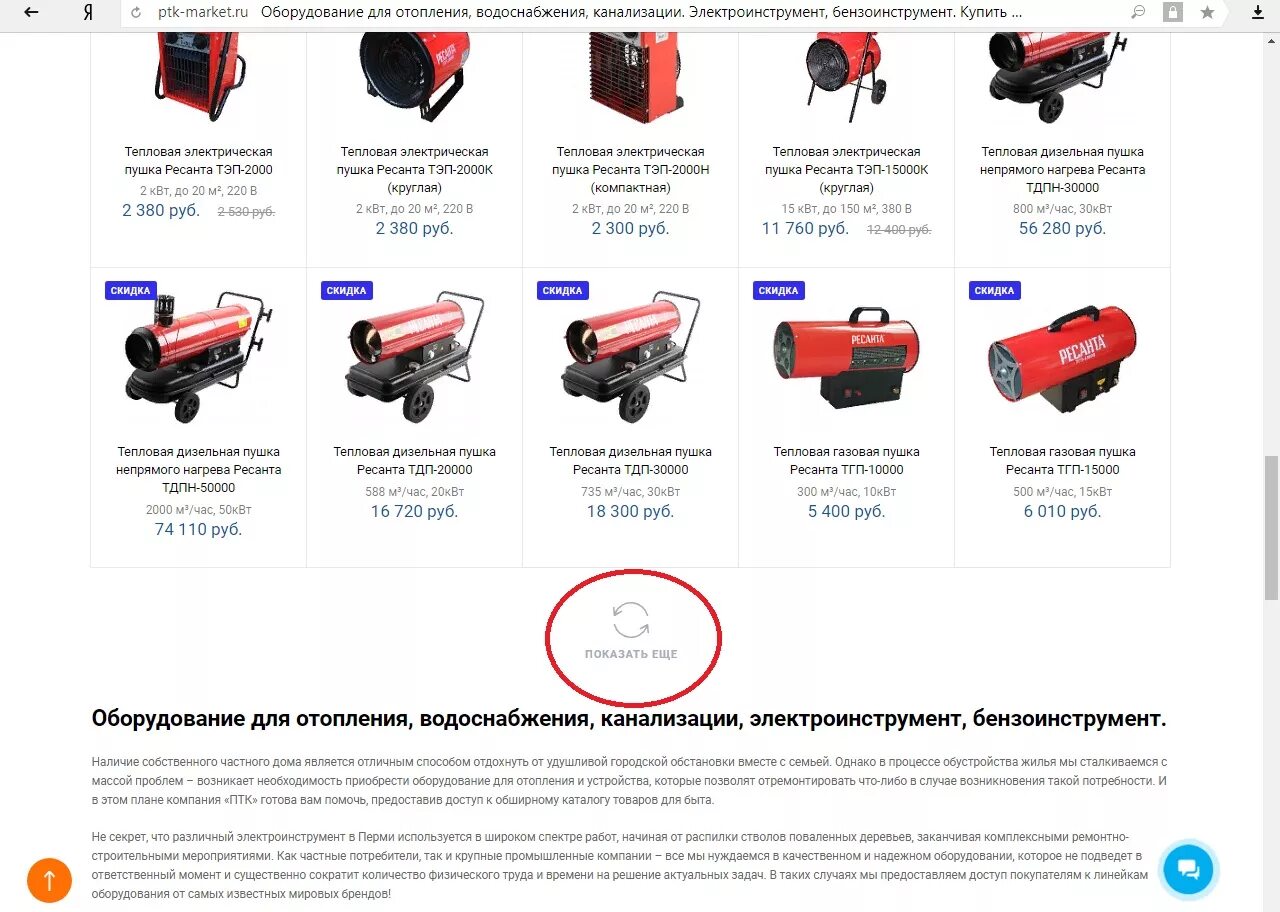Screen dimensions: 1280x912
Task: Click the Показать еще button
Action: coord(631,654)
